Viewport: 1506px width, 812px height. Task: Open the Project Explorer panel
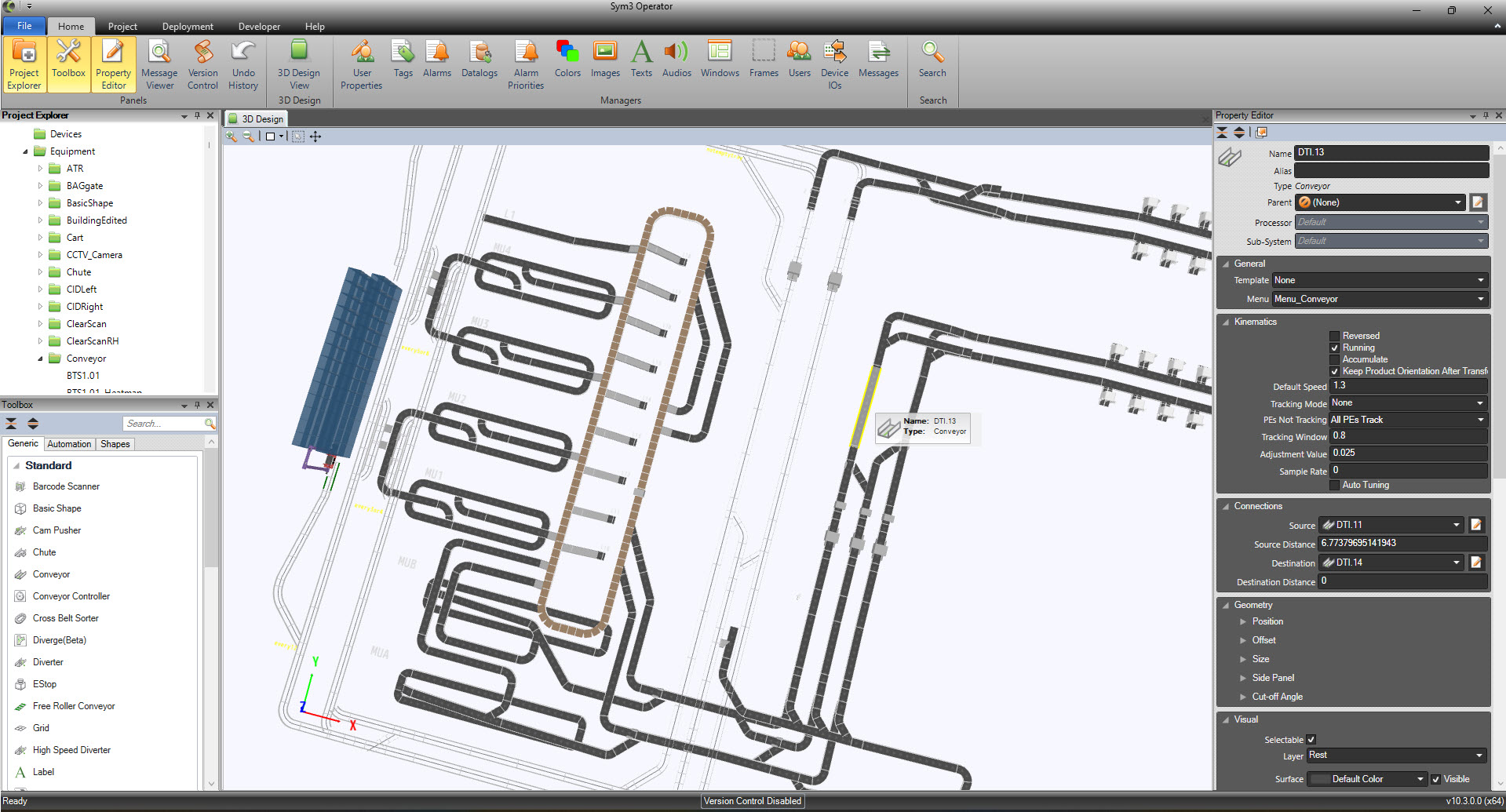[x=24, y=64]
